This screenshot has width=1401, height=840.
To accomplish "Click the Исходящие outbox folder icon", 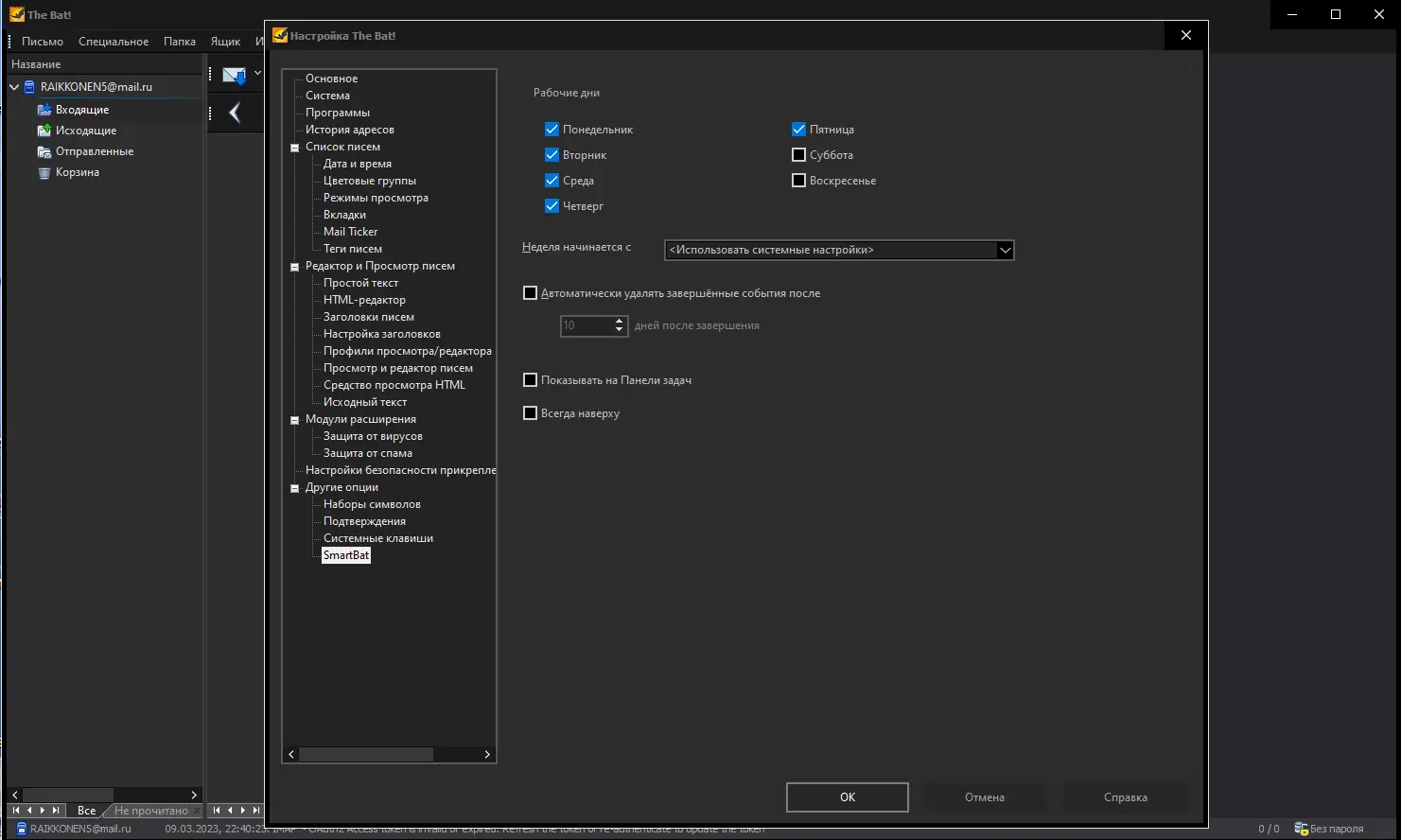I will [44, 131].
